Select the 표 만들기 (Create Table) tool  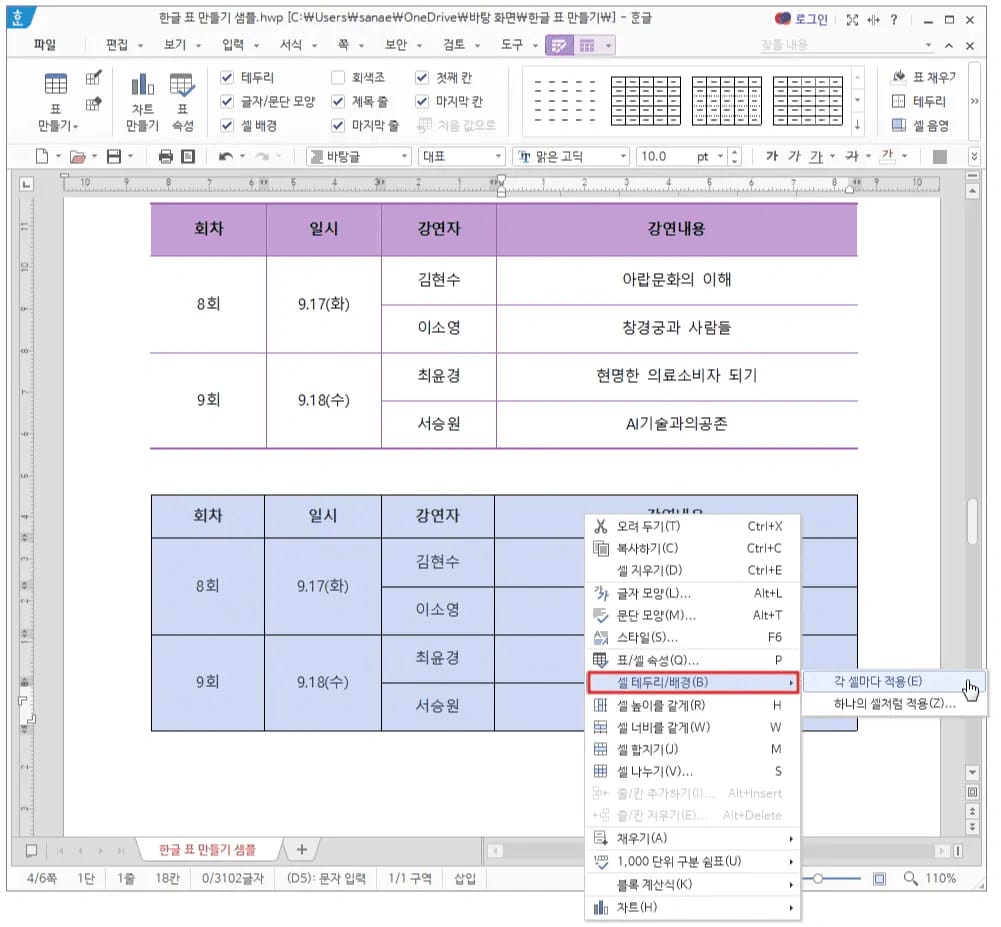(55, 95)
